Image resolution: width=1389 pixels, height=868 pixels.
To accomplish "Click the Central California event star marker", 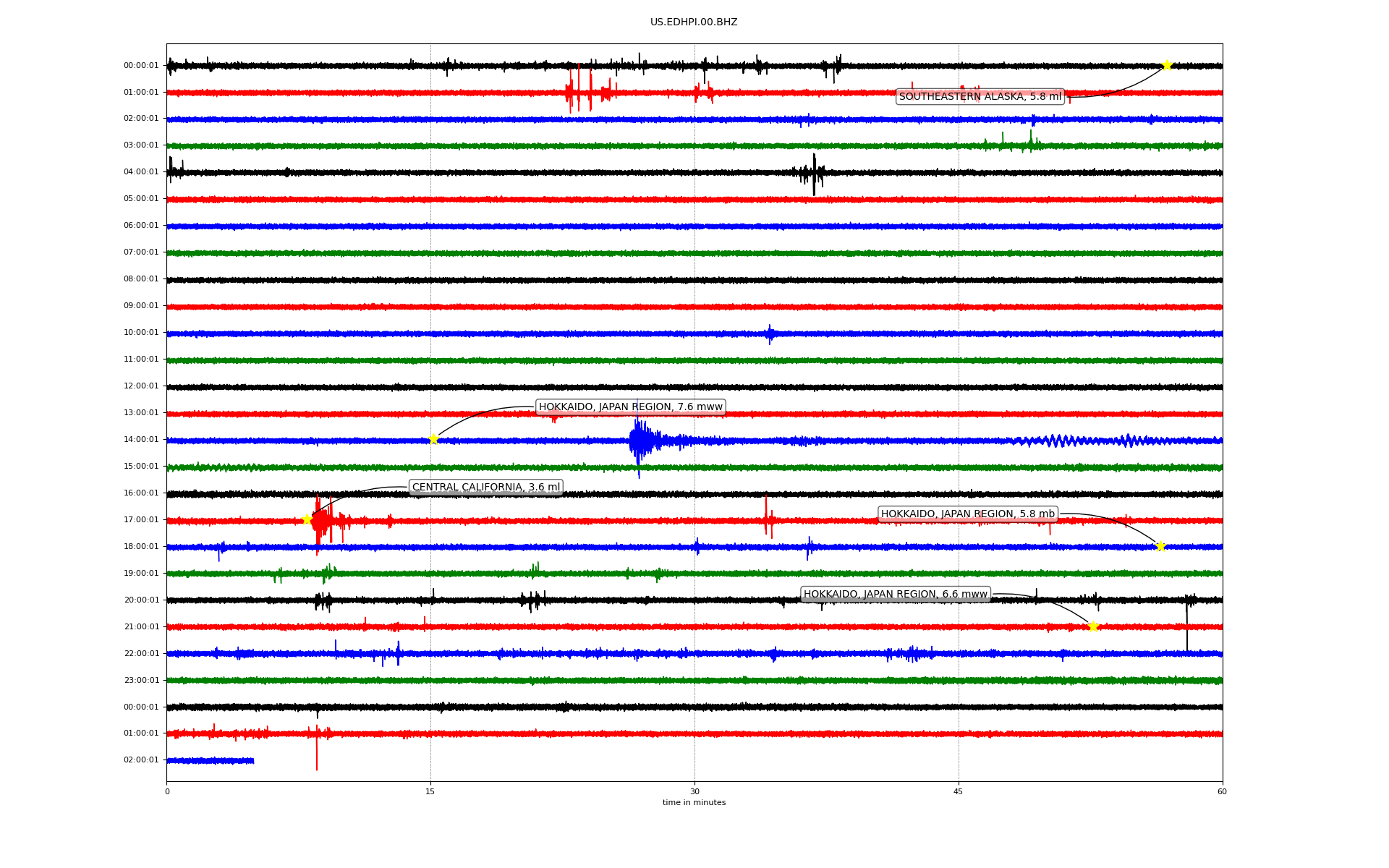I will click(x=307, y=519).
